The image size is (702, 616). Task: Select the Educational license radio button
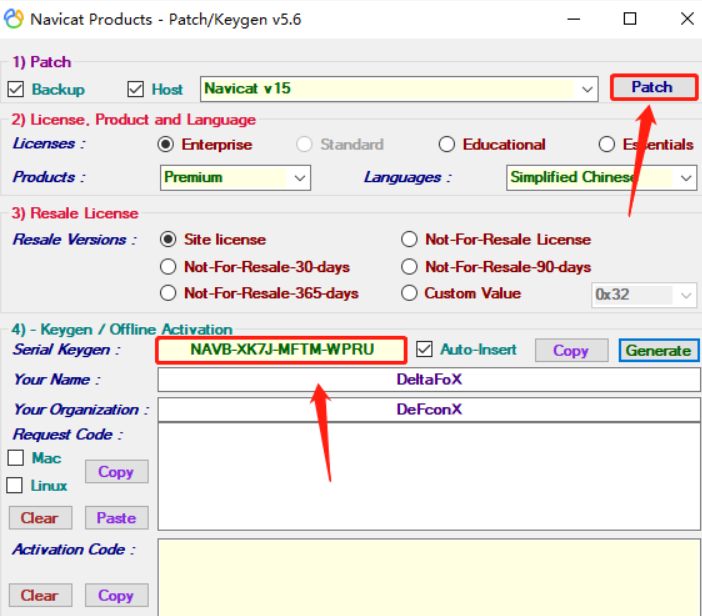pos(447,145)
